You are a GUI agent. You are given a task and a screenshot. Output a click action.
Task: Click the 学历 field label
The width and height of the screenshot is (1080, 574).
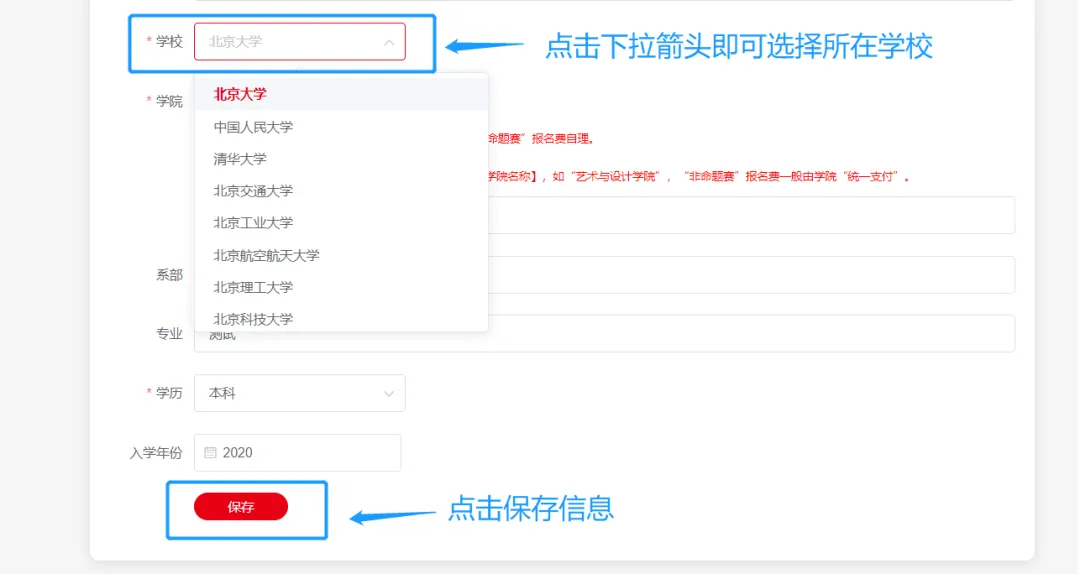coord(169,393)
